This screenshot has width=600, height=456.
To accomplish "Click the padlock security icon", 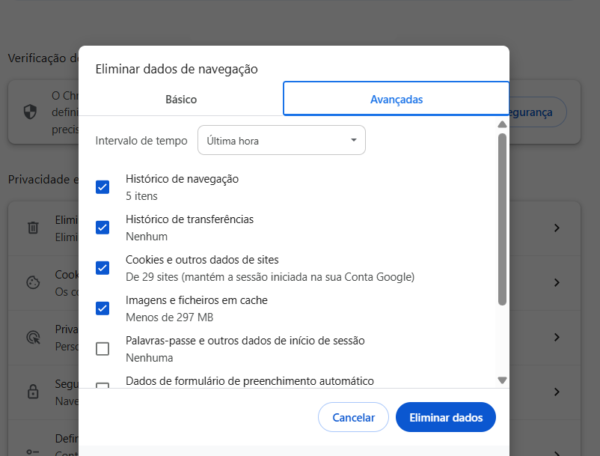I will (33, 392).
